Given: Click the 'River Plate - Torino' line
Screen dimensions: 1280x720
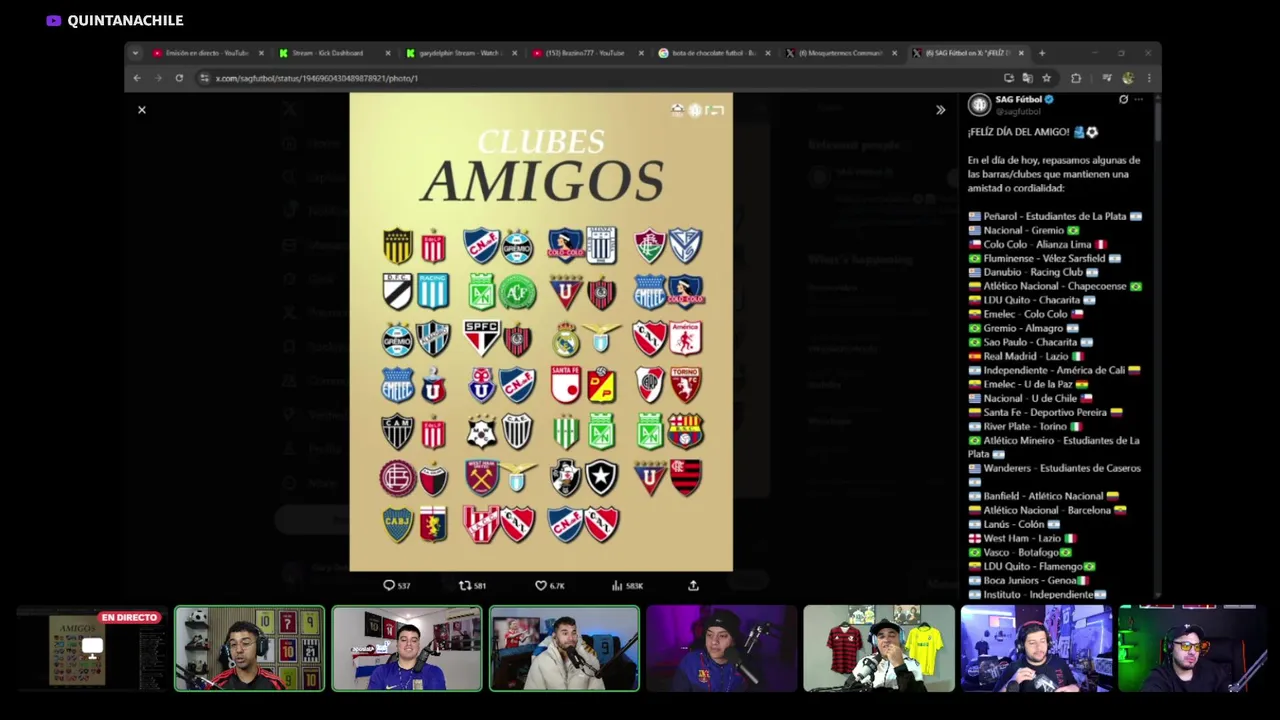Looking at the screenshot, I should coord(1025,426).
